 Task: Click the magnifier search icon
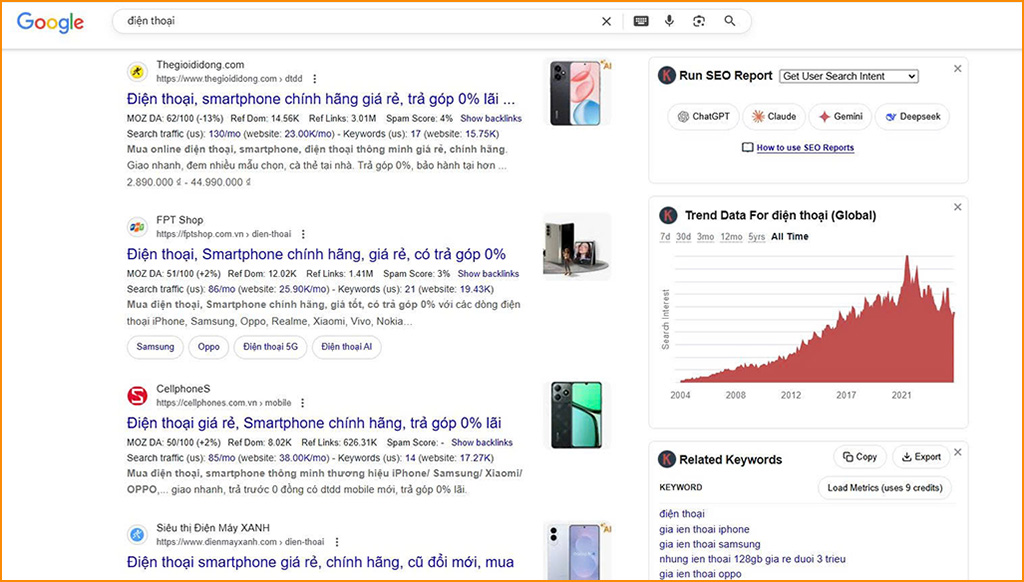pyautogui.click(x=729, y=21)
